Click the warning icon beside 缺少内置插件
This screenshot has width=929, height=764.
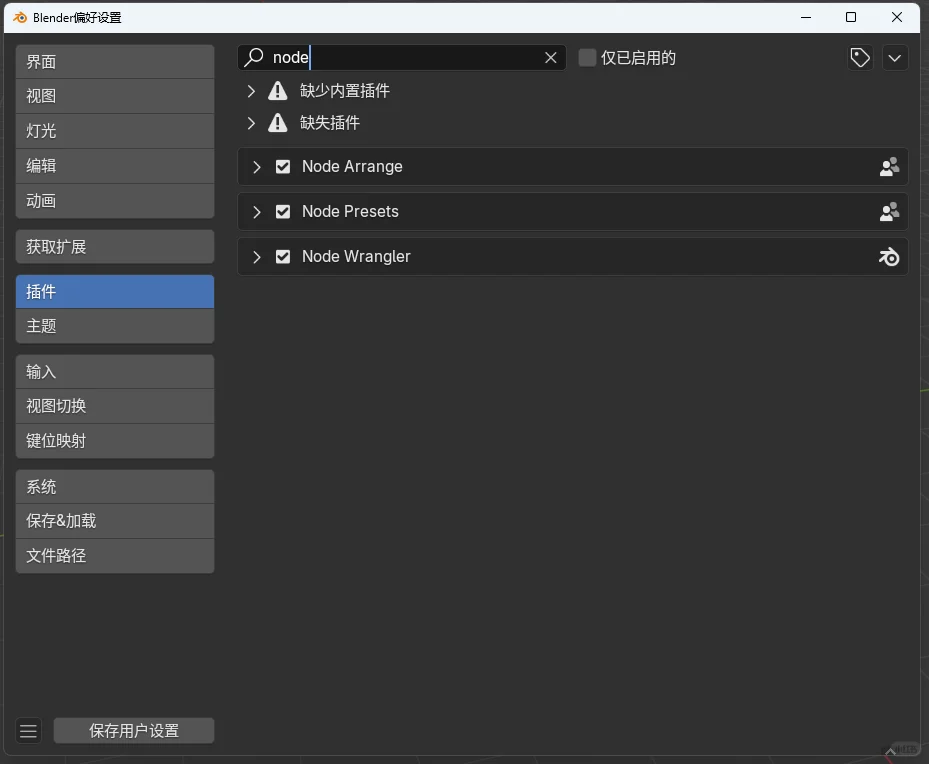[x=277, y=90]
